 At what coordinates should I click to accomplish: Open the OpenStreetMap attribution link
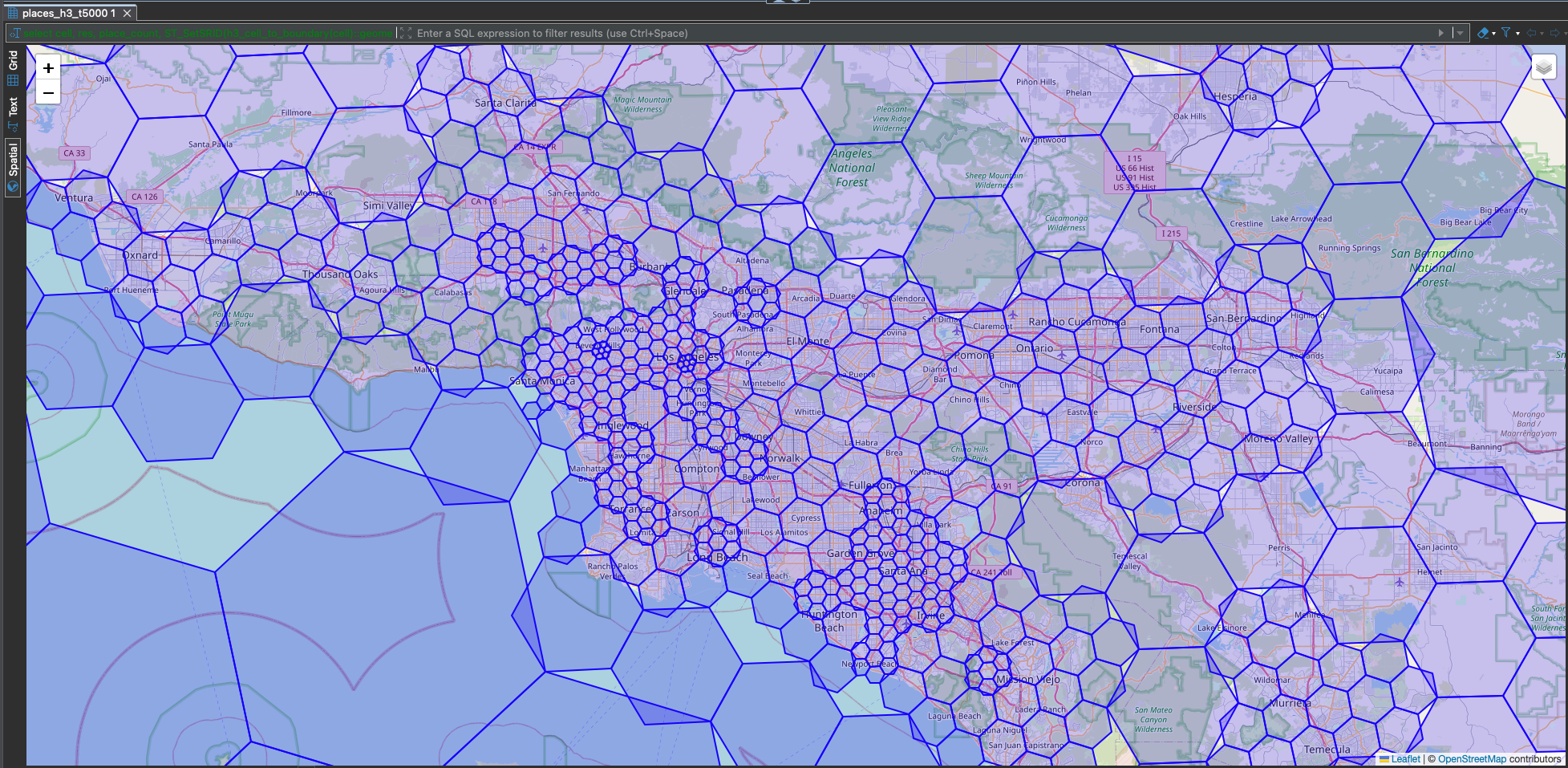click(1472, 759)
